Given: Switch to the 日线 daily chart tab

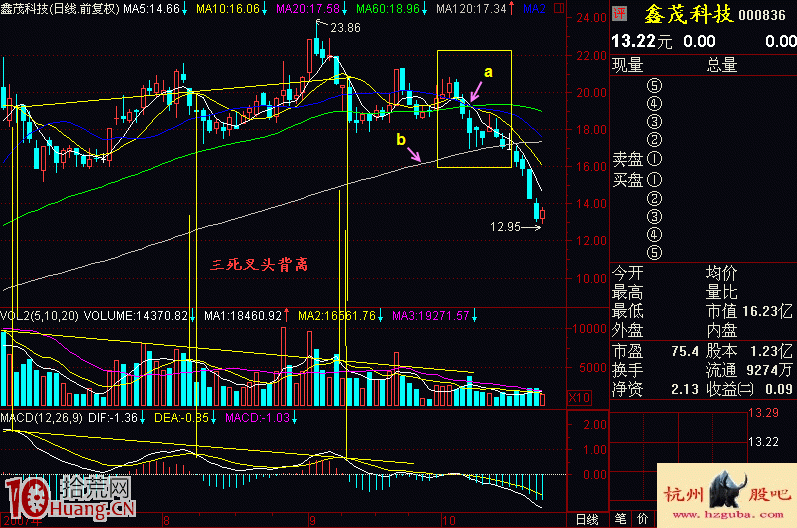Looking at the screenshot, I should 587,519.
